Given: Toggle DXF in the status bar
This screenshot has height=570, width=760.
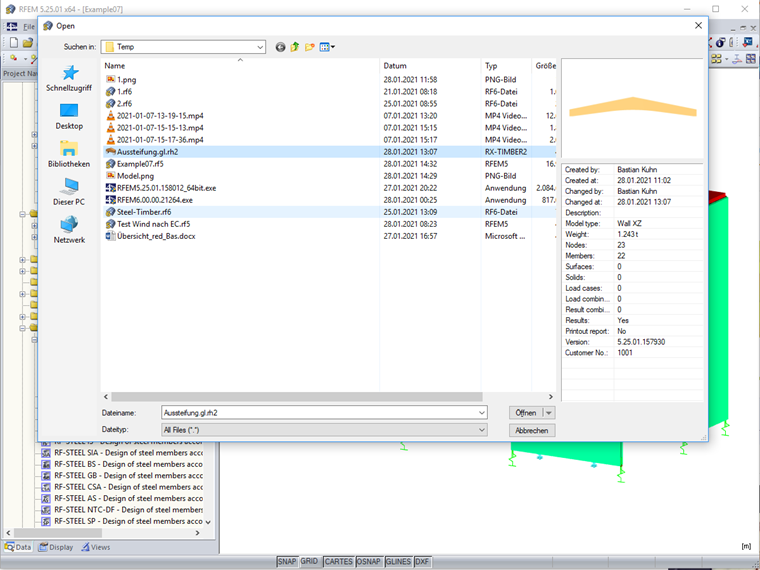Looking at the screenshot, I should pyautogui.click(x=422, y=561).
